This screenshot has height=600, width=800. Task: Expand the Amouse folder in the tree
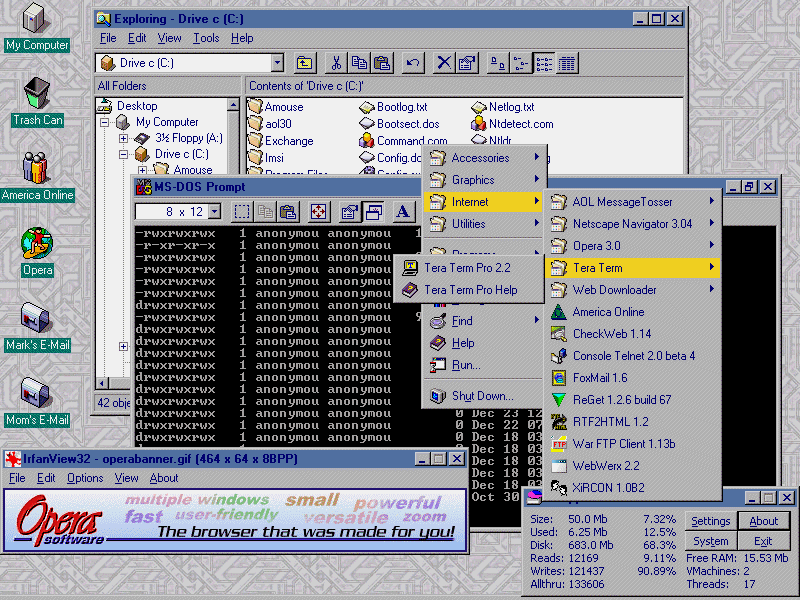[x=142, y=170]
